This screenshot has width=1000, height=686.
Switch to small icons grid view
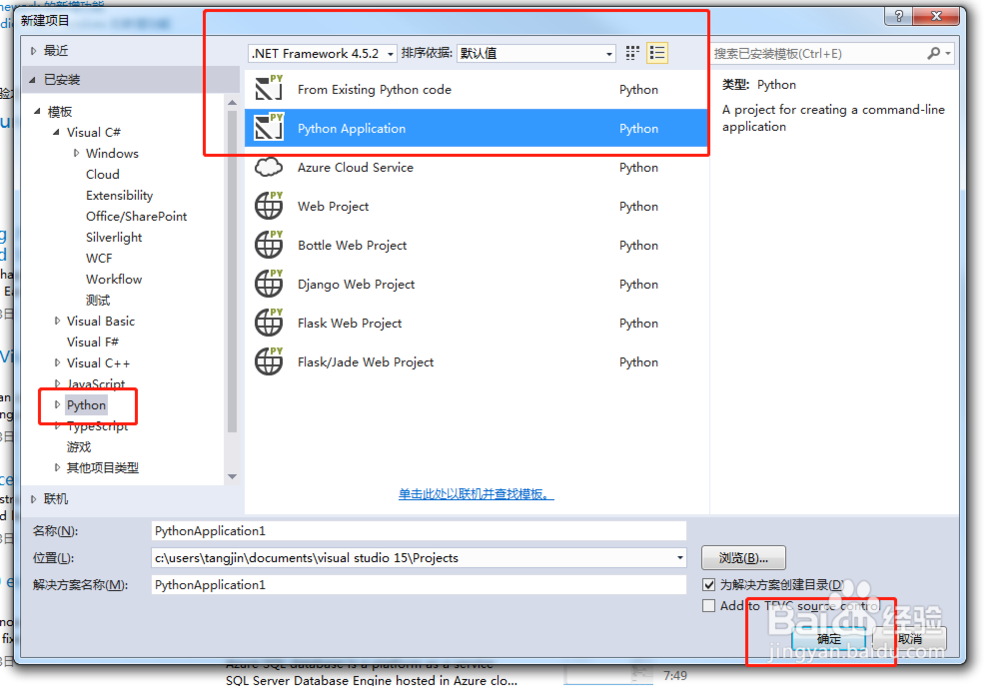(632, 53)
